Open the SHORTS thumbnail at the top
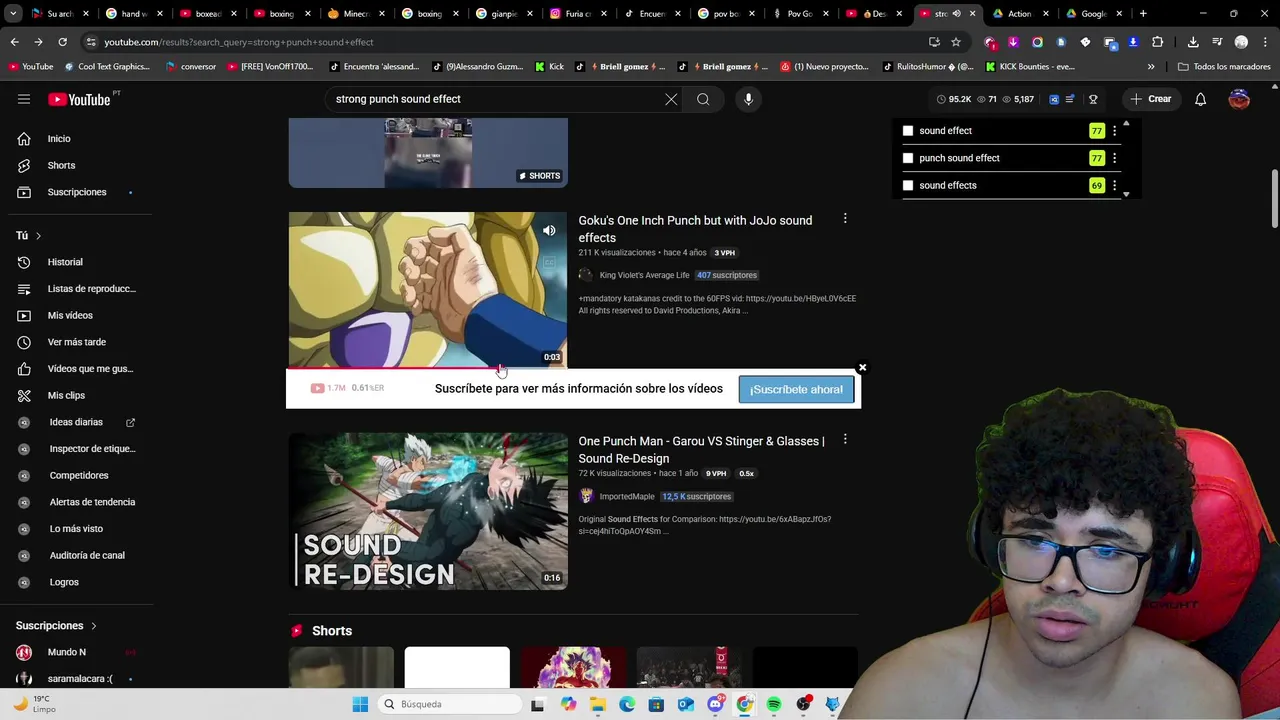1280x720 pixels. coord(428,153)
